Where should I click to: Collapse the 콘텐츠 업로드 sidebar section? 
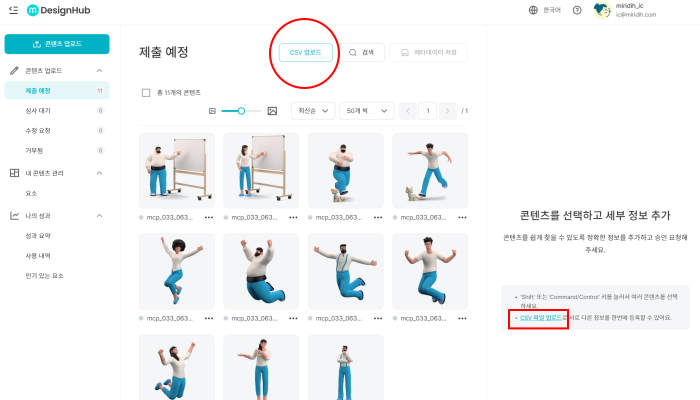click(100, 71)
